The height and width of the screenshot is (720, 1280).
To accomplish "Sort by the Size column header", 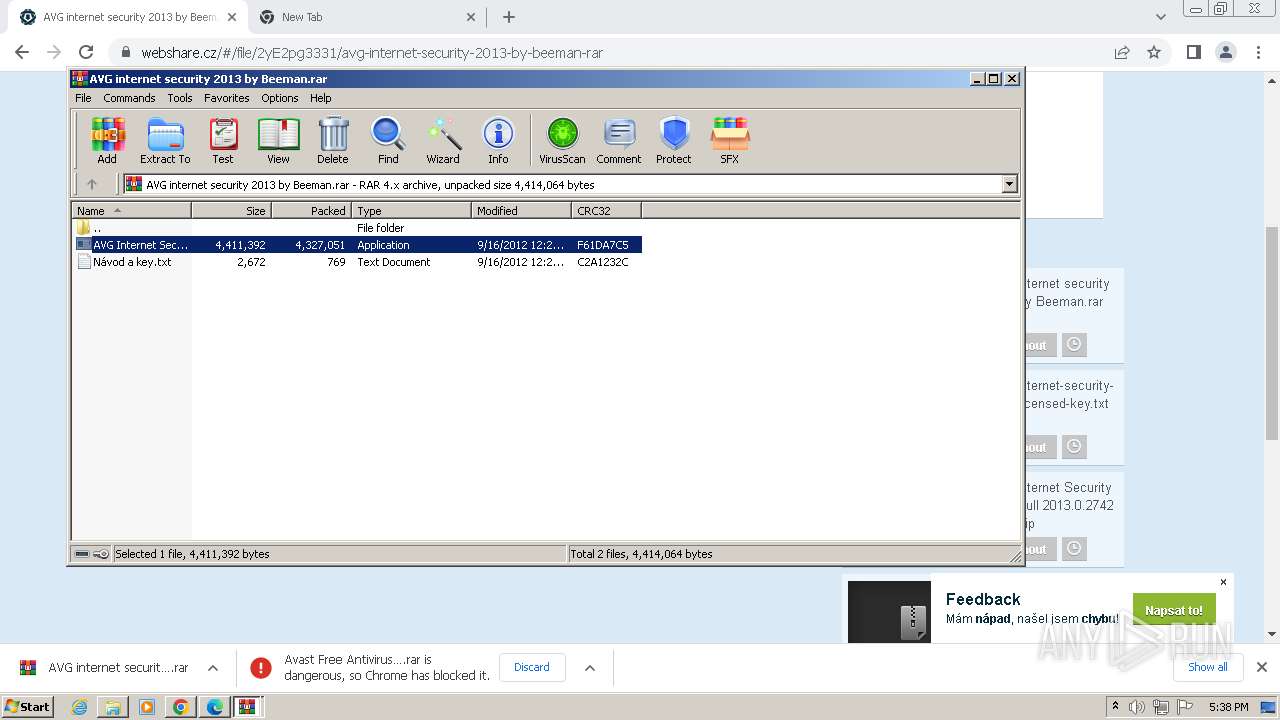I will pyautogui.click(x=231, y=210).
